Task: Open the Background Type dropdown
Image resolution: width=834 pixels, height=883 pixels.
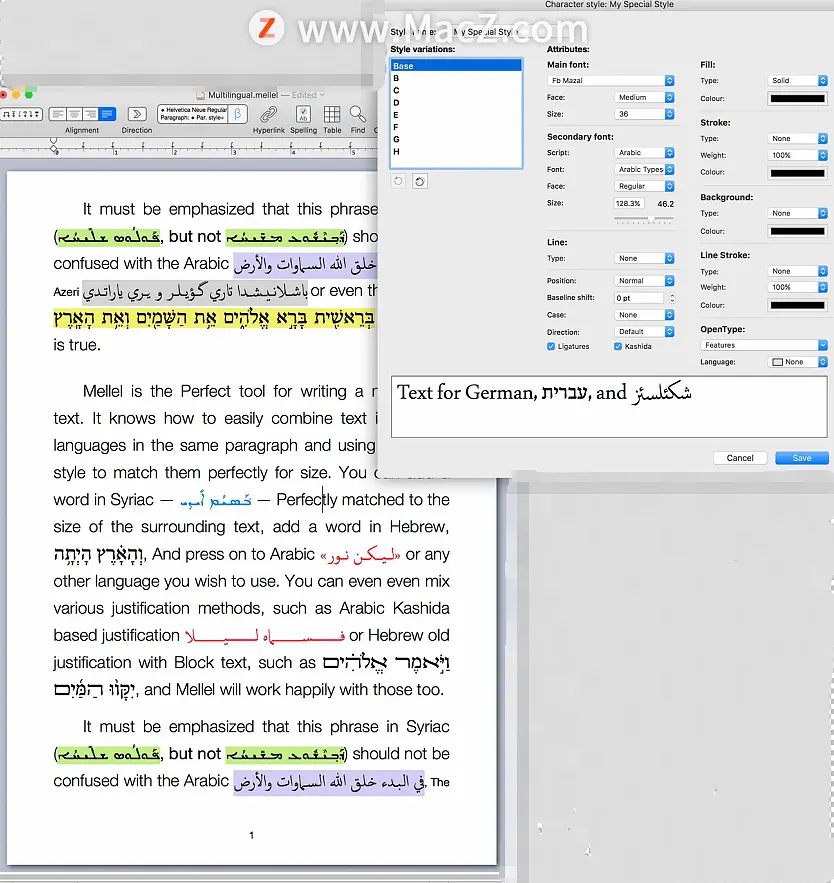Action: click(x=797, y=213)
